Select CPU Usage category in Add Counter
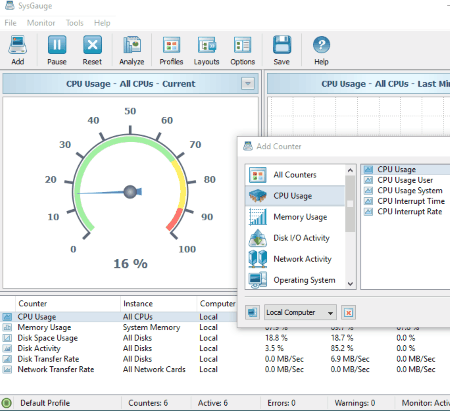The height and width of the screenshot is (411, 450). click(x=295, y=196)
